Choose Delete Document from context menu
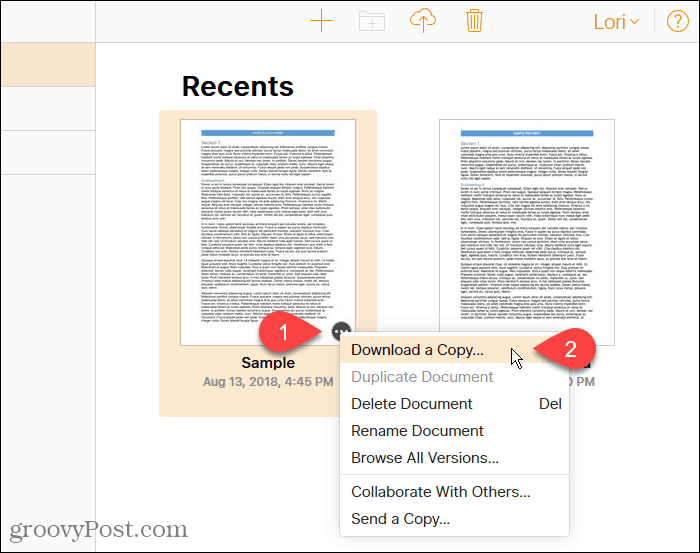700x553 pixels. click(454, 403)
